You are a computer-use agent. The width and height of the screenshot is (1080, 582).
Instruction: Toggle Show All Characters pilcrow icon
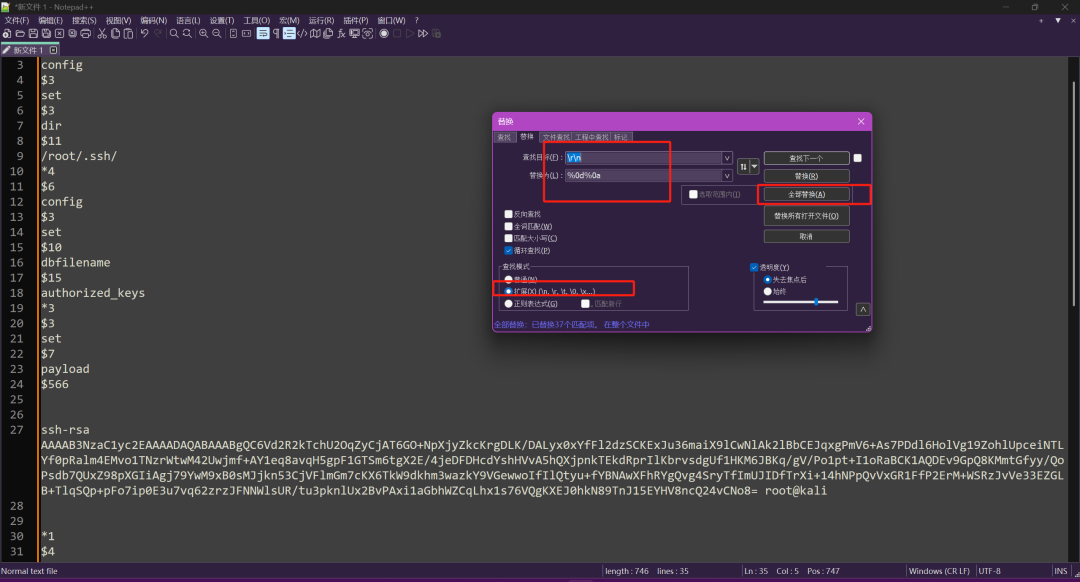click(276, 33)
